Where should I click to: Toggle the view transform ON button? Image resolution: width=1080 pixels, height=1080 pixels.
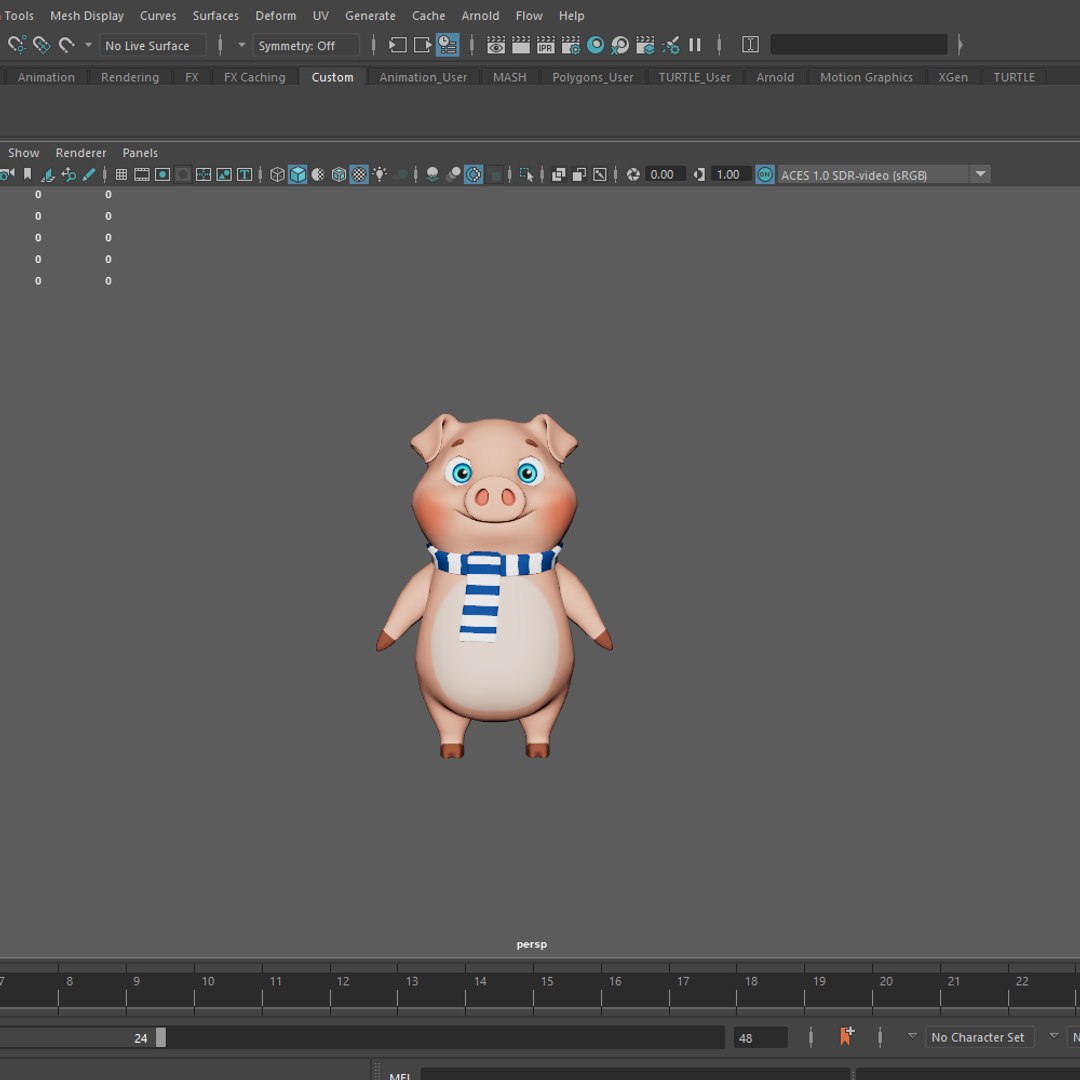click(765, 174)
